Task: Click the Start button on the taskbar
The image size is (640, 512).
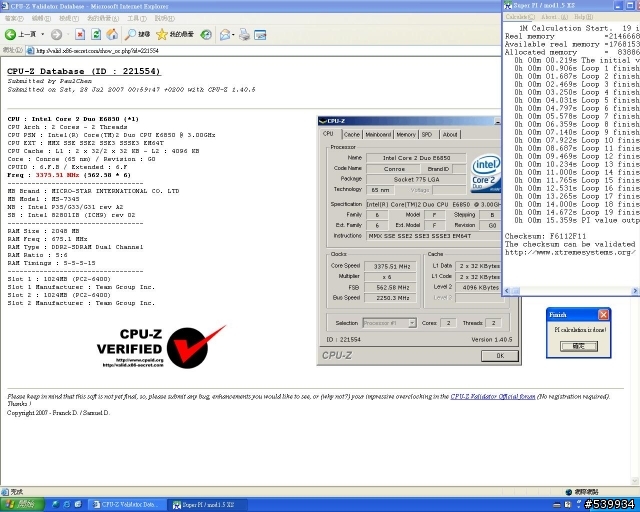Action: pyautogui.click(x=21, y=505)
